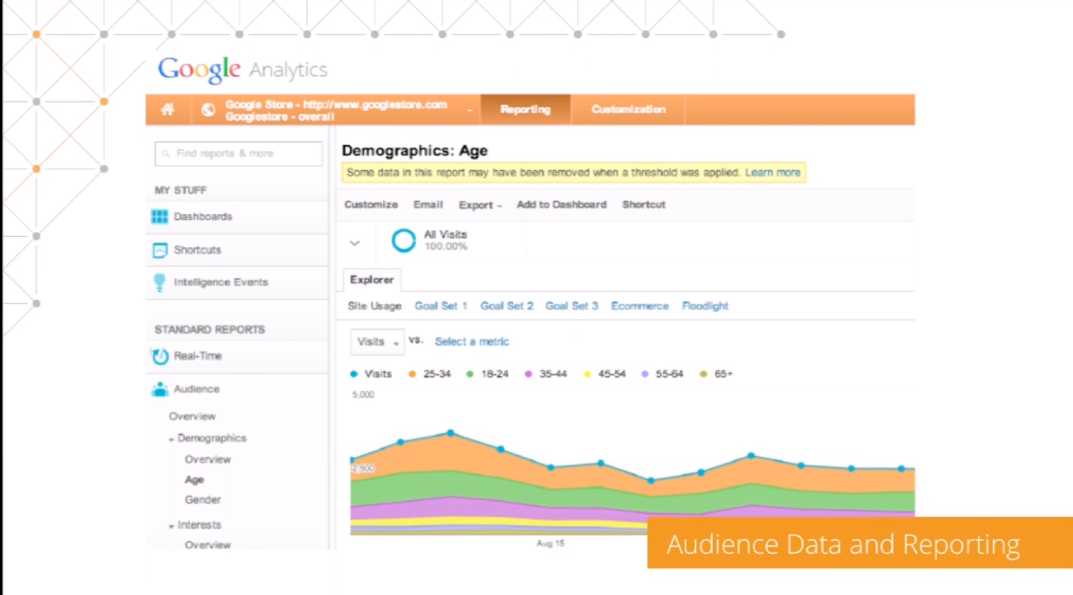Image resolution: width=1073 pixels, height=595 pixels.
Task: Open the Export dropdown menu
Action: point(480,205)
